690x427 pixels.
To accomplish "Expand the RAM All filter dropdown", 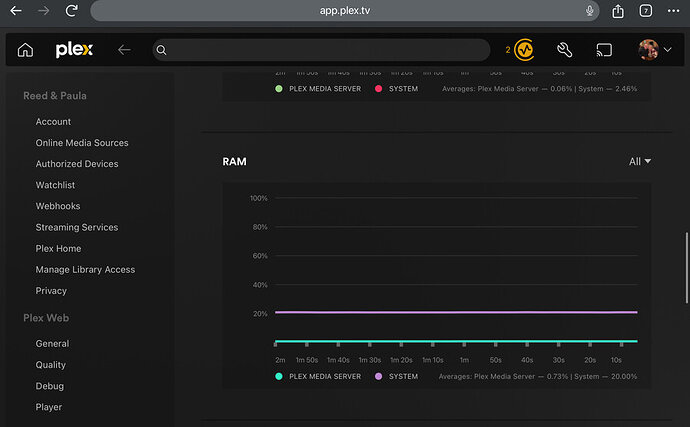I will point(639,162).
